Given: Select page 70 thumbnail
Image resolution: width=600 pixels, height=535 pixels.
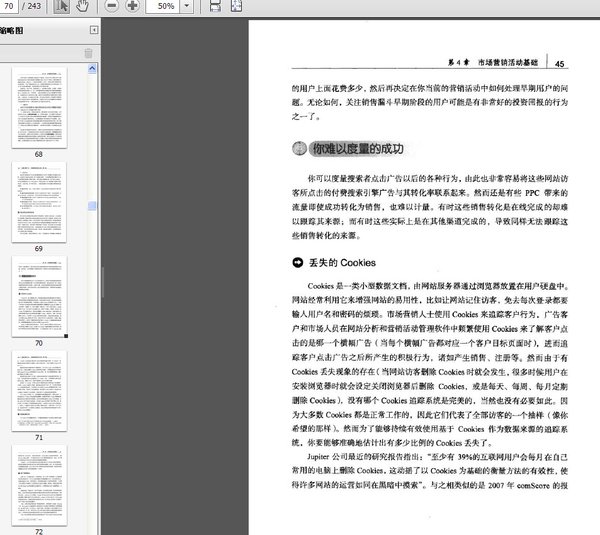Looking at the screenshot, I should [x=39, y=297].
